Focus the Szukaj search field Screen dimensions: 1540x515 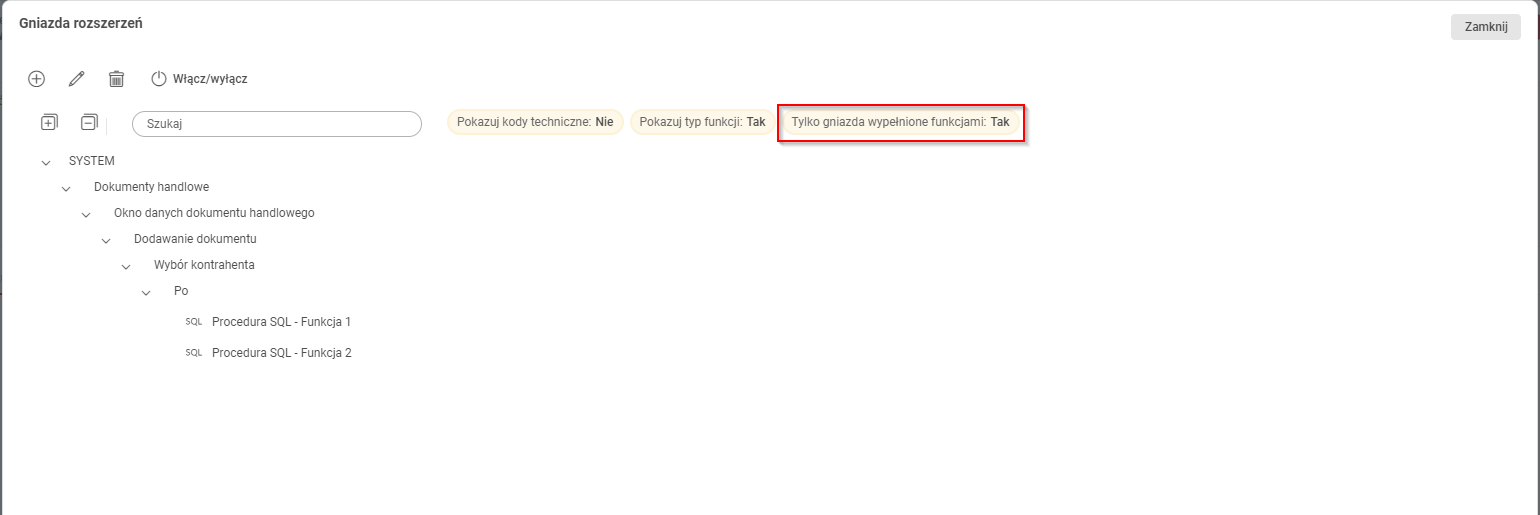tap(276, 124)
